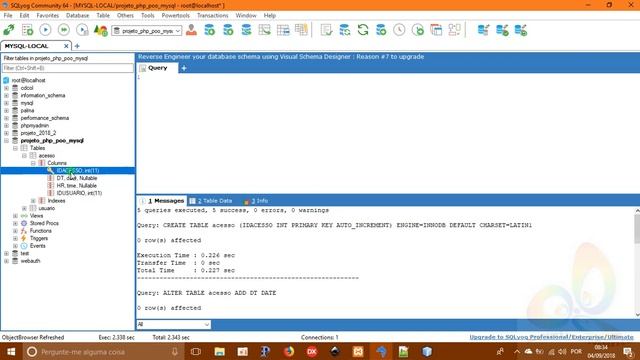The height and width of the screenshot is (360, 640).
Task: Click the rightmost database icon with green play badge
Action: pos(521,30)
